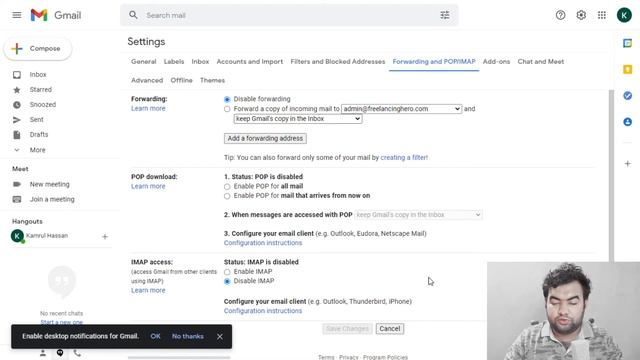Open Tasks side panel icon
This screenshot has height=360, width=640.
pos(628,96)
